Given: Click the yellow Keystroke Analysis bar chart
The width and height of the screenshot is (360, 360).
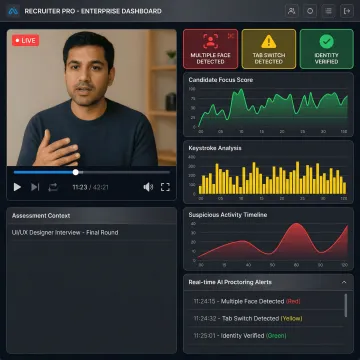Looking at the screenshot, I should (x=273, y=177).
